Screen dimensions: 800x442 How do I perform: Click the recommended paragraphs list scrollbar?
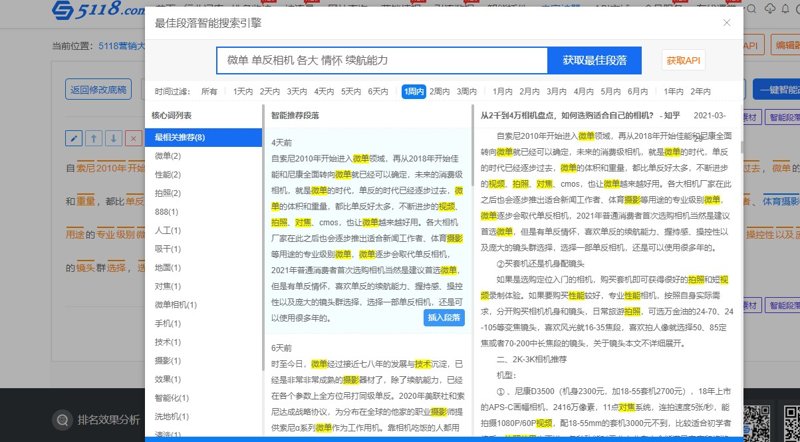pos(473,145)
